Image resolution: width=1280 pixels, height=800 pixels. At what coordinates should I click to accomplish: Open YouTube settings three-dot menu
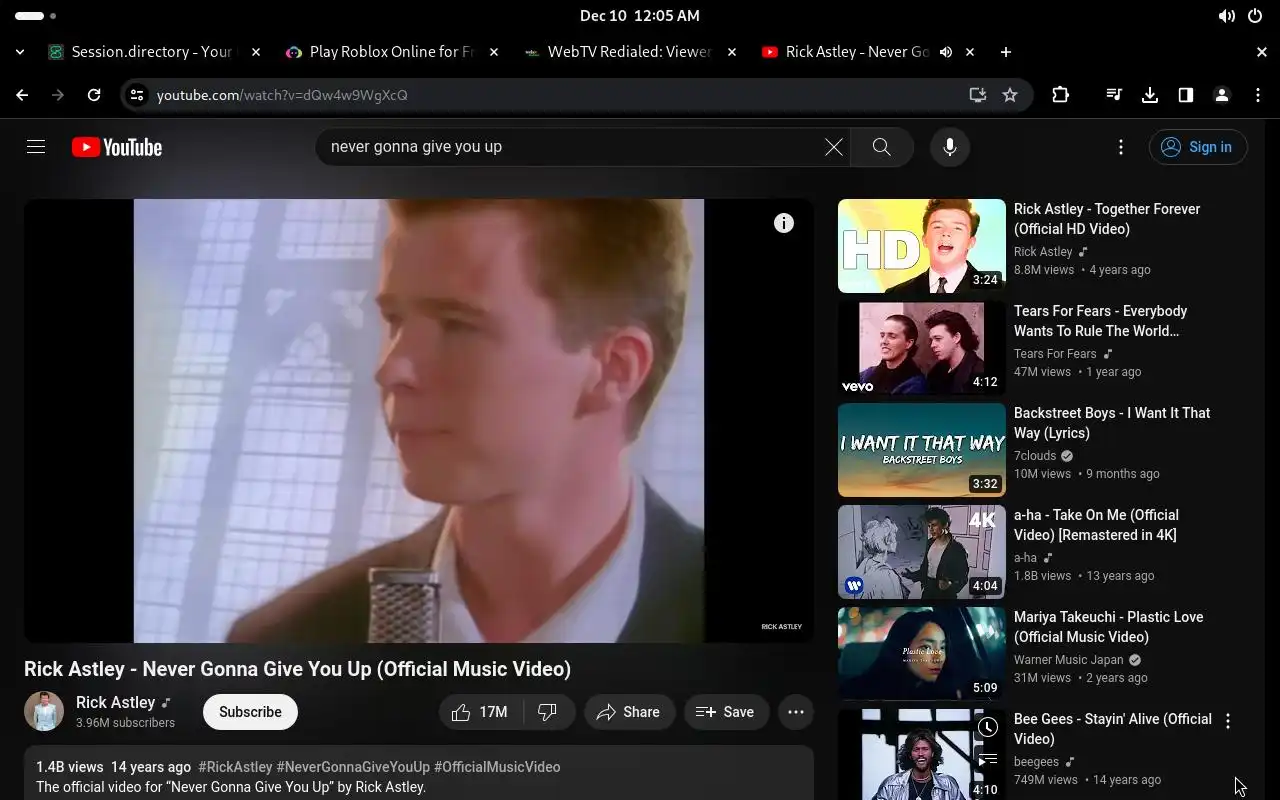(1120, 147)
